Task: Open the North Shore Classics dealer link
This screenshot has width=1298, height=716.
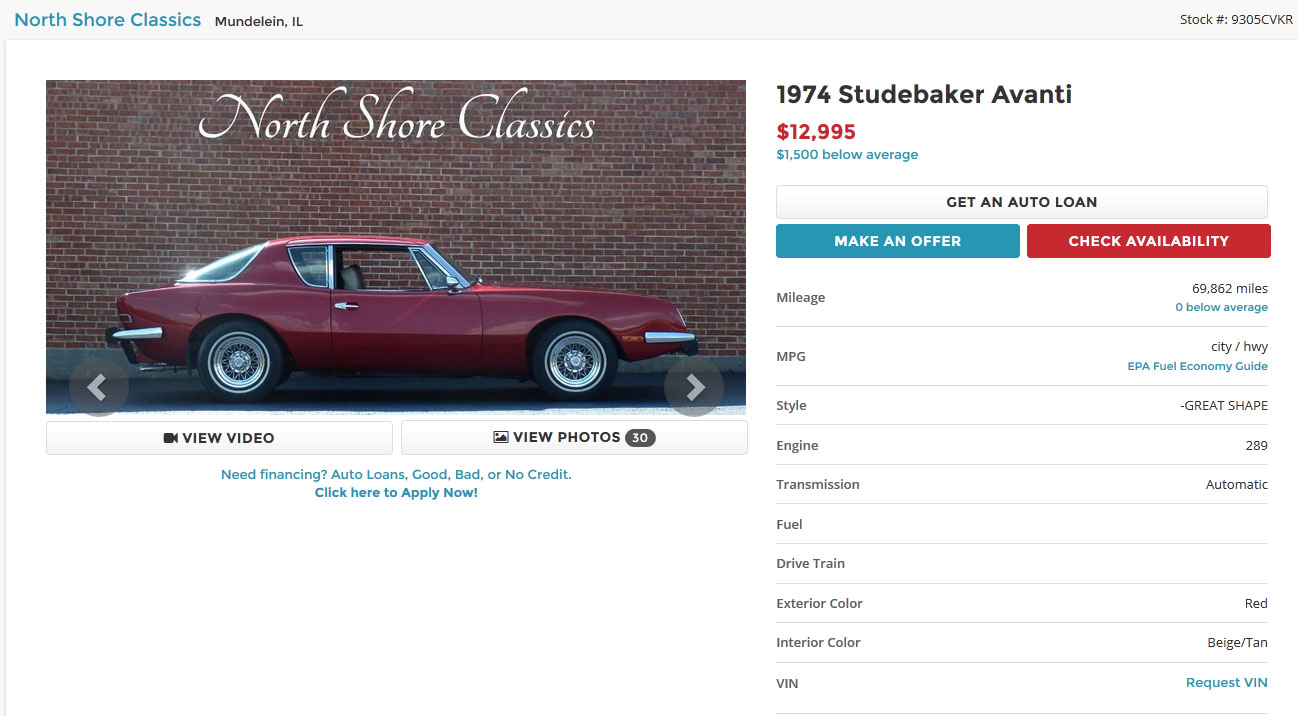Action: (108, 20)
